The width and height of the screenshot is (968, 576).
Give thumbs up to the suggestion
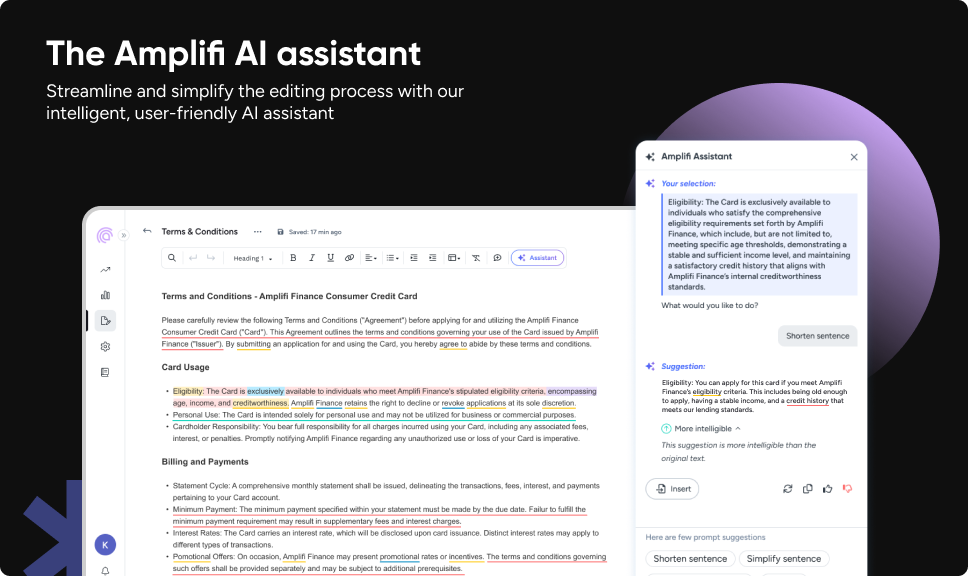(x=828, y=489)
